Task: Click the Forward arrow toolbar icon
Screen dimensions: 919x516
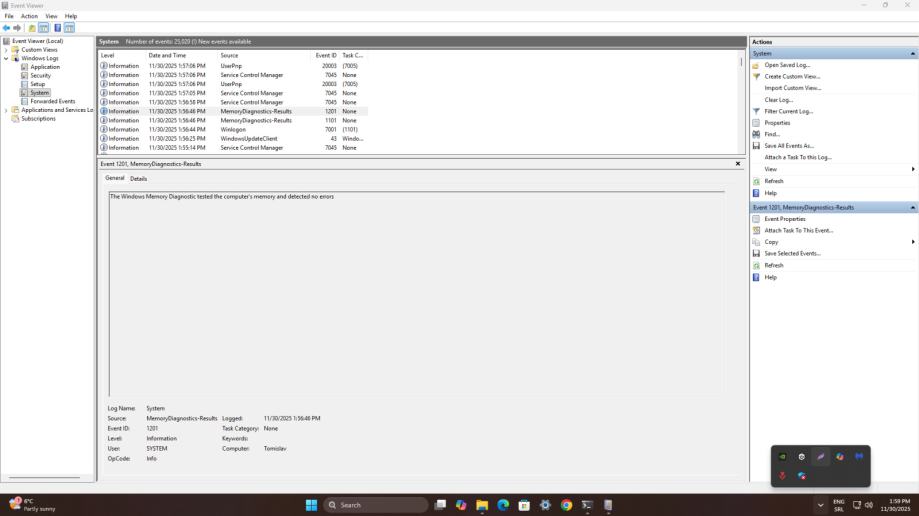Action: pos(17,28)
